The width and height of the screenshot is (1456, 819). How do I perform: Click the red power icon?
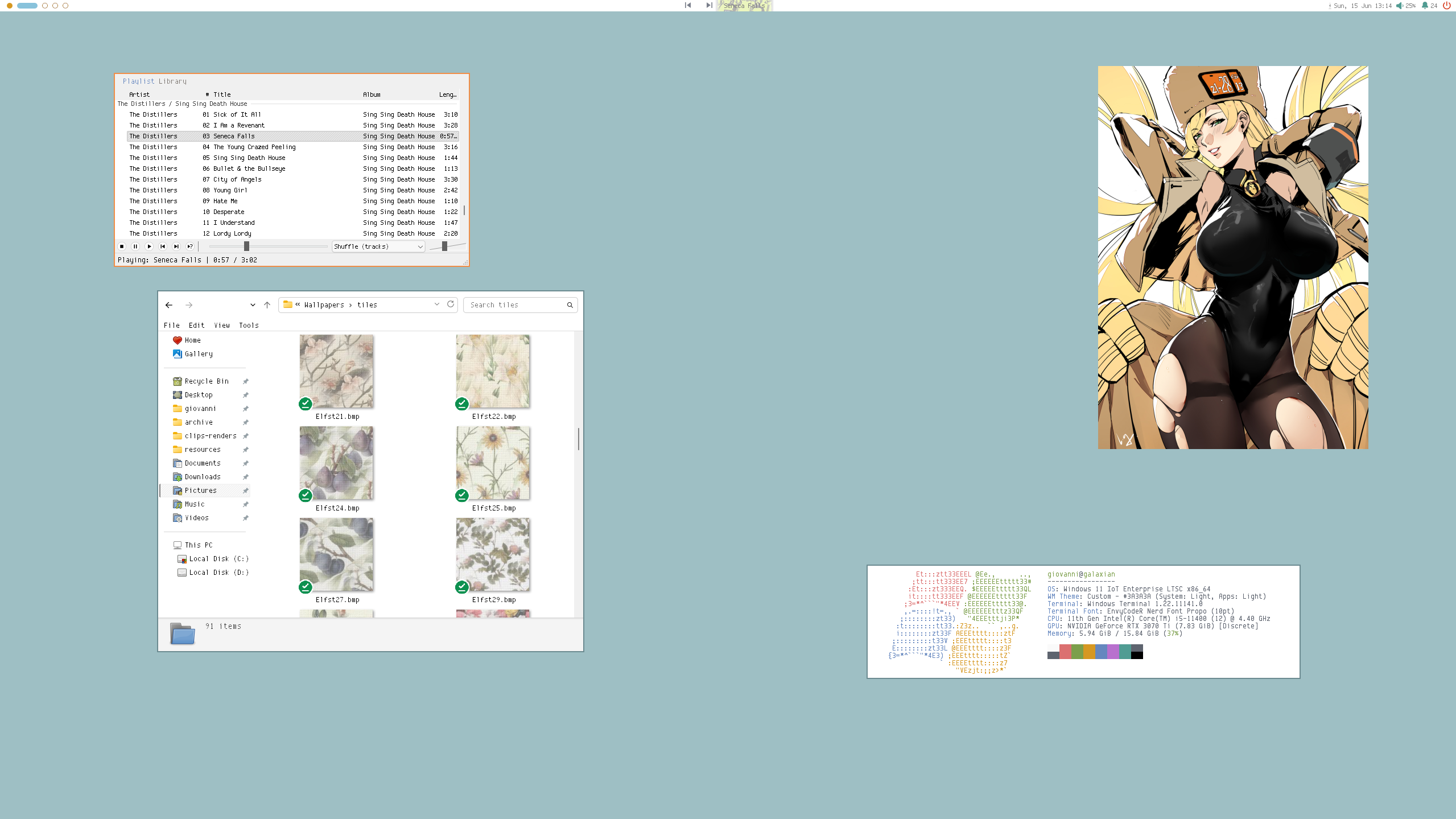pos(1446,6)
